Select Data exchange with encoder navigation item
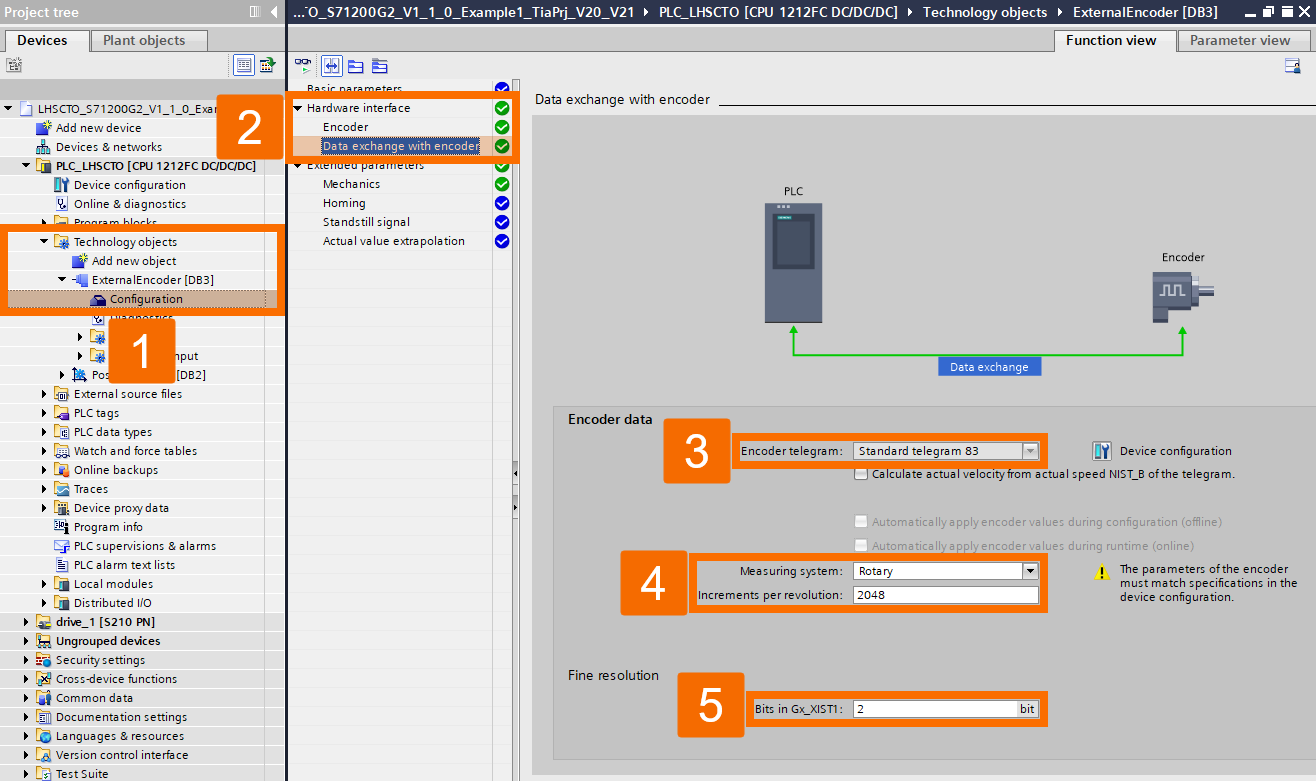This screenshot has height=781, width=1316. [400, 146]
